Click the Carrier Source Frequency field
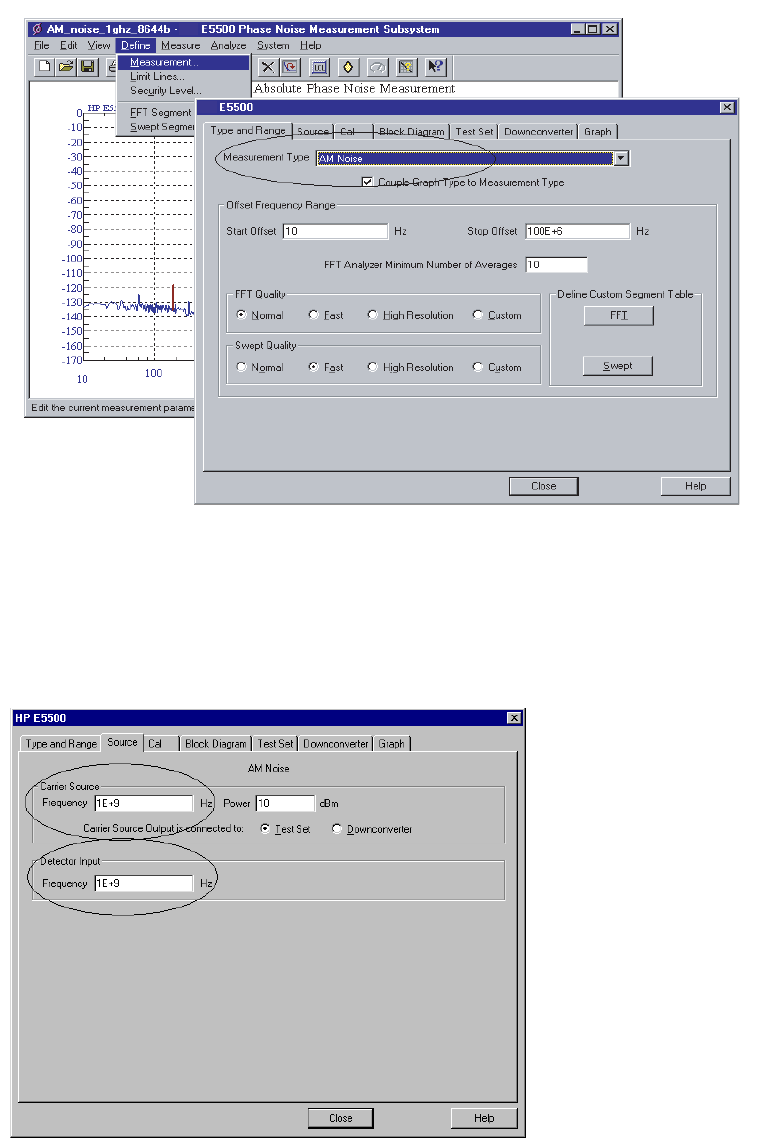The width and height of the screenshot is (779, 1138). click(x=144, y=803)
